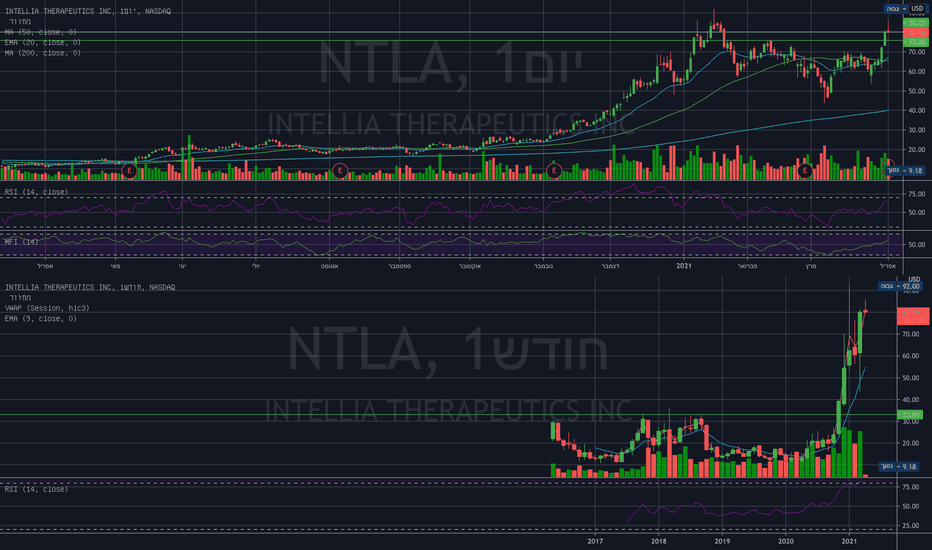
Task: Select the MA (200, close, 0) indicator legend
Action: coord(43,54)
